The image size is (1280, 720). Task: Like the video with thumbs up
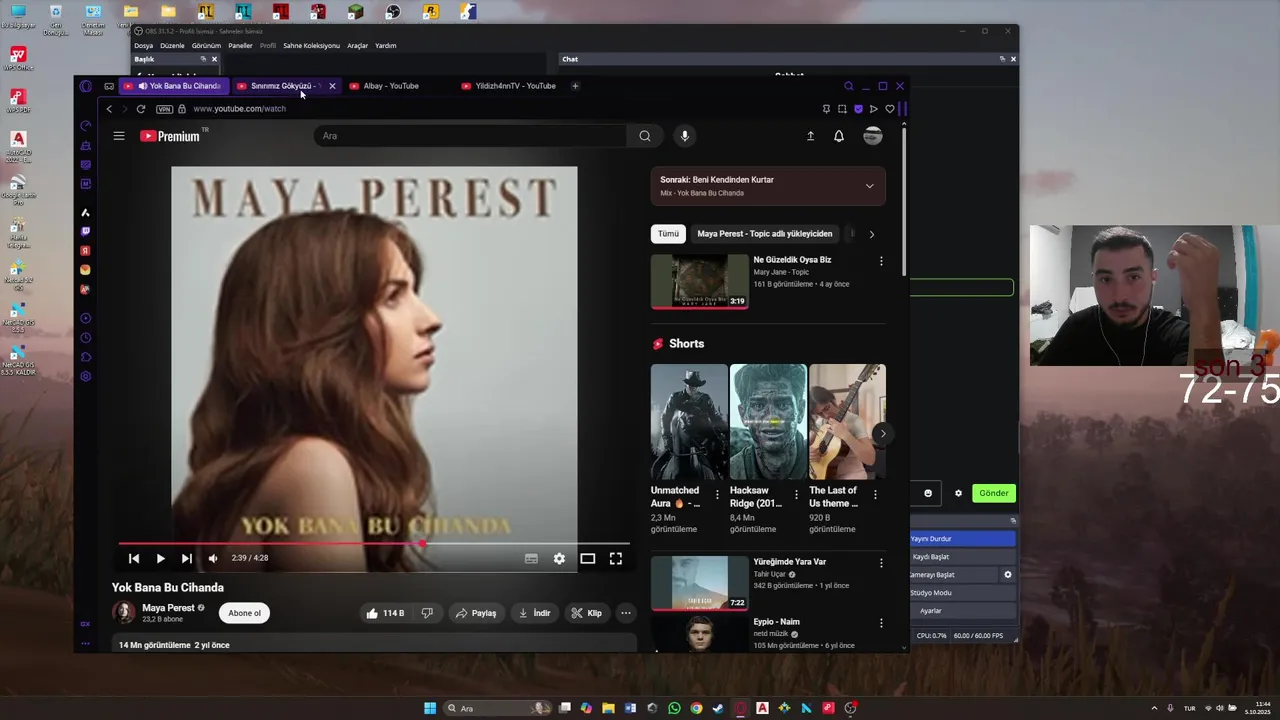pos(385,613)
